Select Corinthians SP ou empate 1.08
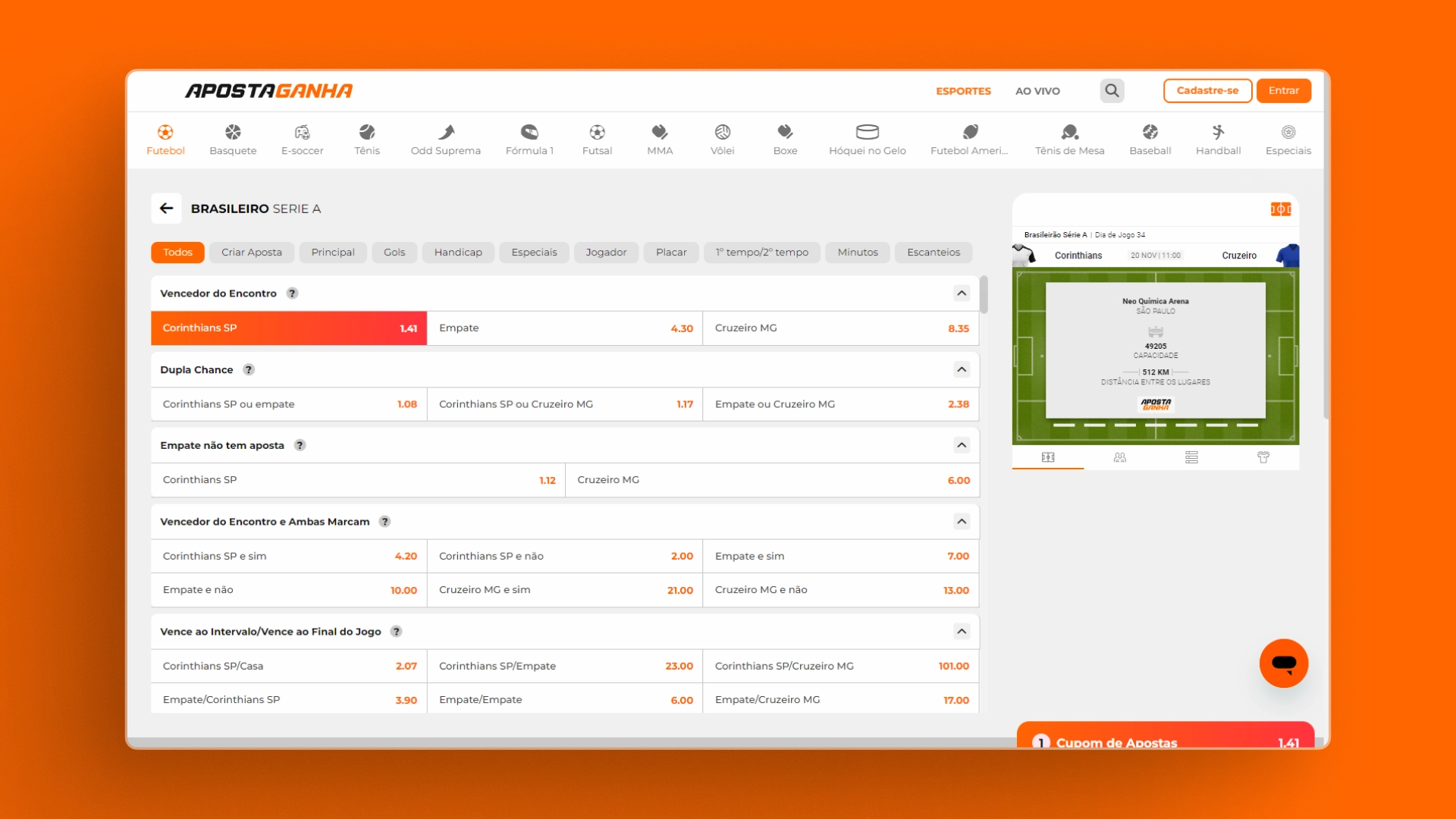Viewport: 1456px width, 819px height. point(289,404)
